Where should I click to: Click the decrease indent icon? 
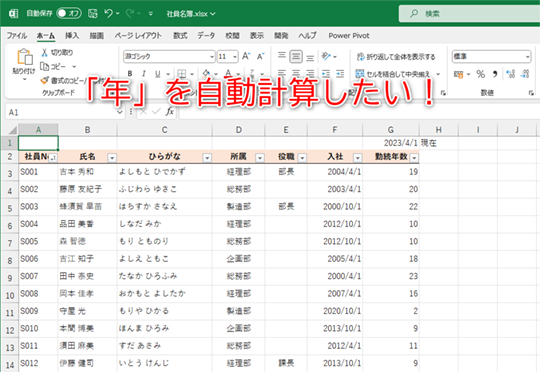pyautogui.click(x=326, y=73)
